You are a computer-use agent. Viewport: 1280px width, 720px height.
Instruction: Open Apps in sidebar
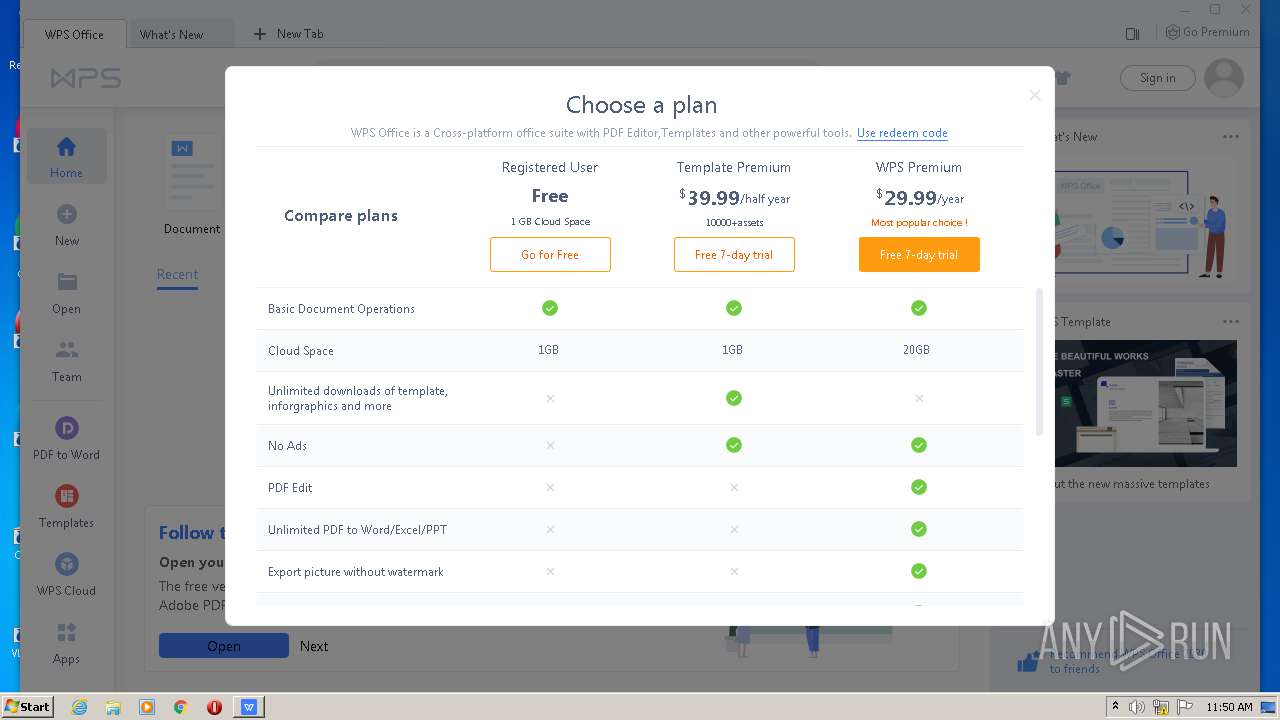[66, 642]
